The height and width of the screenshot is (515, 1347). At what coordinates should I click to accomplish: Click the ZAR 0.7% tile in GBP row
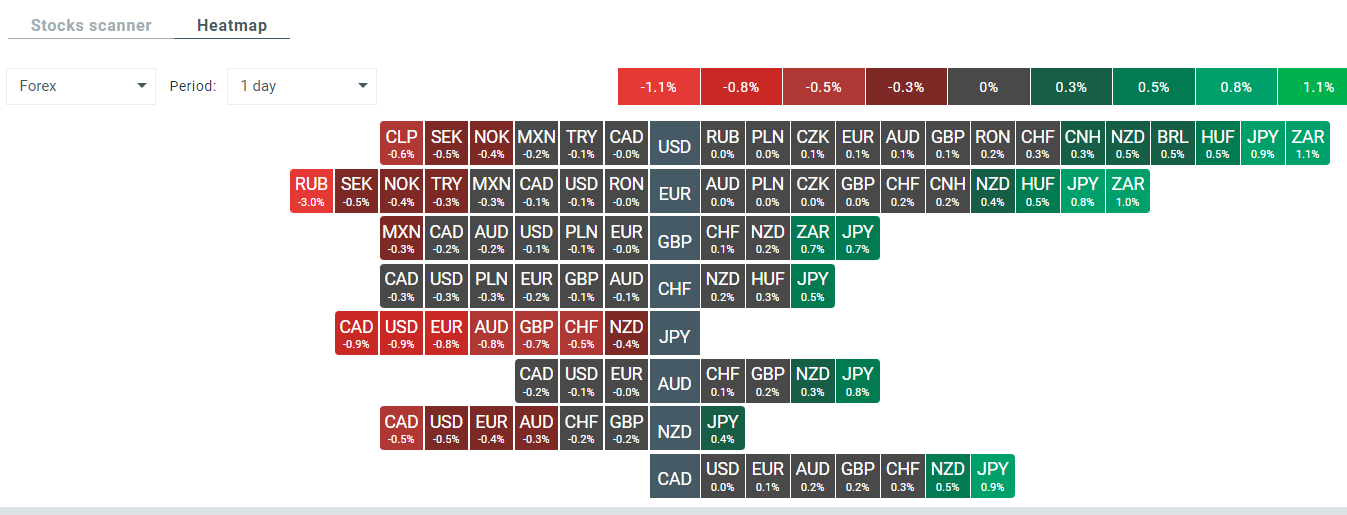point(812,239)
